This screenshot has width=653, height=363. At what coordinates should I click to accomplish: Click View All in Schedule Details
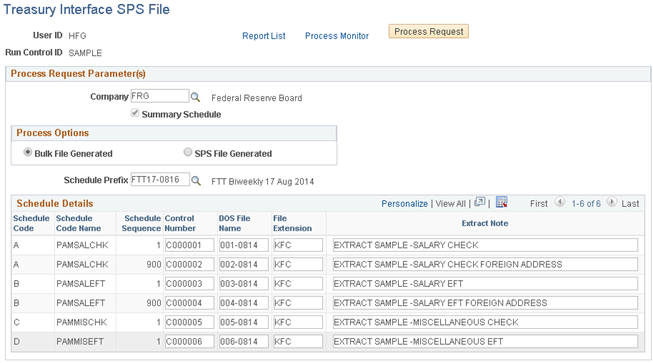pos(450,204)
